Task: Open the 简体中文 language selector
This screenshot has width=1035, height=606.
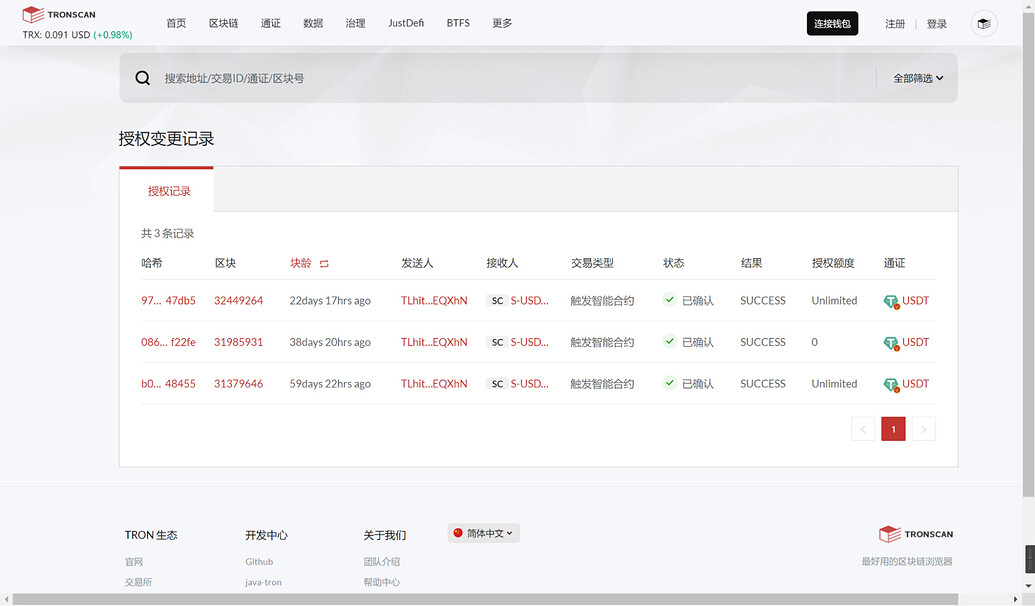Action: [483, 532]
